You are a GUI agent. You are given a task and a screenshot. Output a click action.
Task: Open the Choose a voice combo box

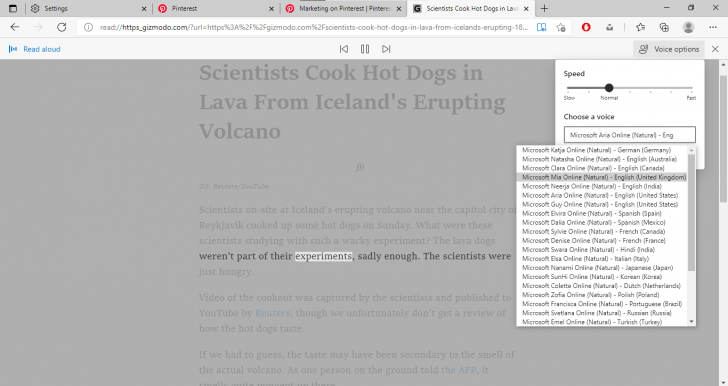click(x=630, y=135)
